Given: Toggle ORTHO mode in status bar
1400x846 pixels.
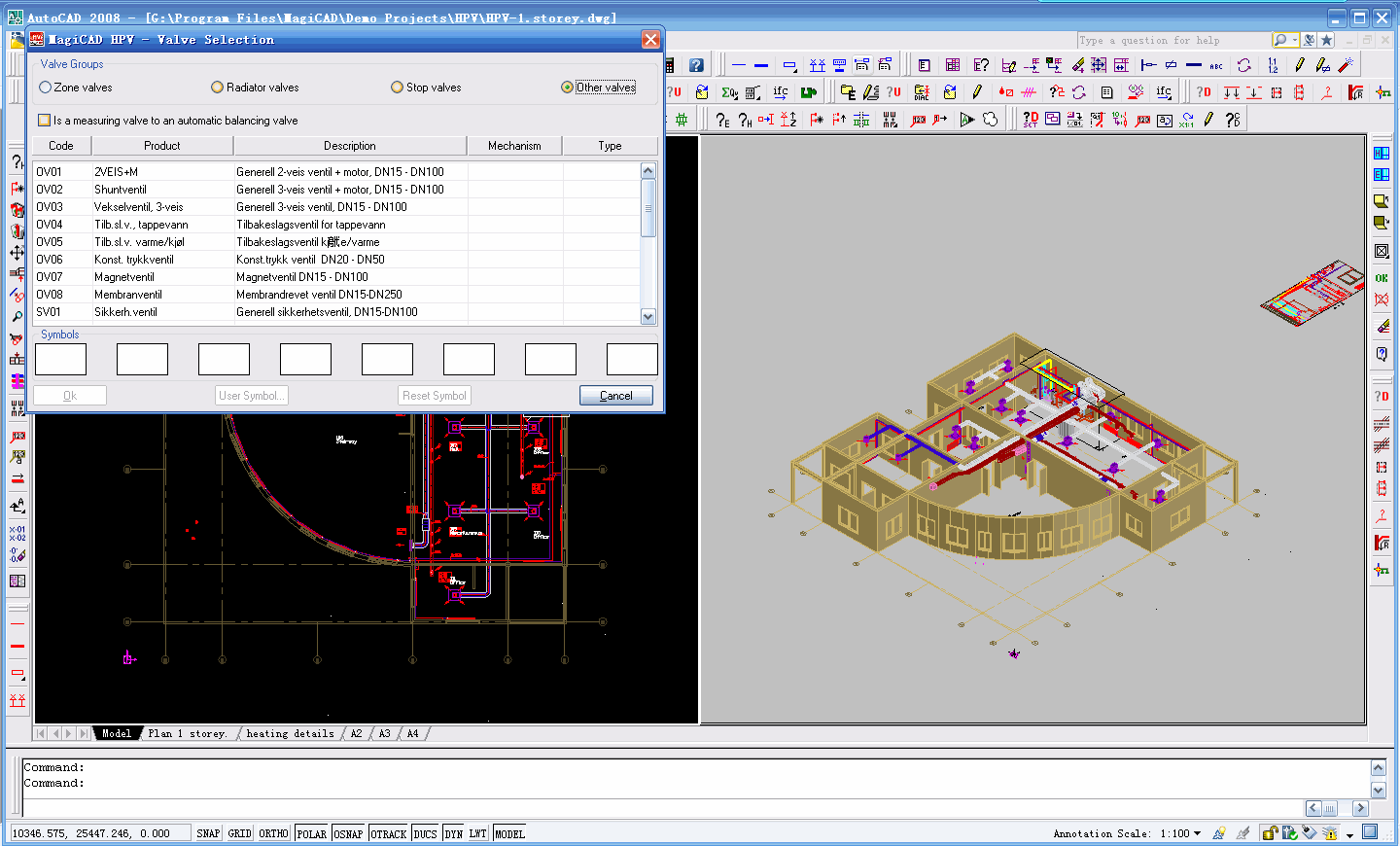Looking at the screenshot, I should coord(273,833).
